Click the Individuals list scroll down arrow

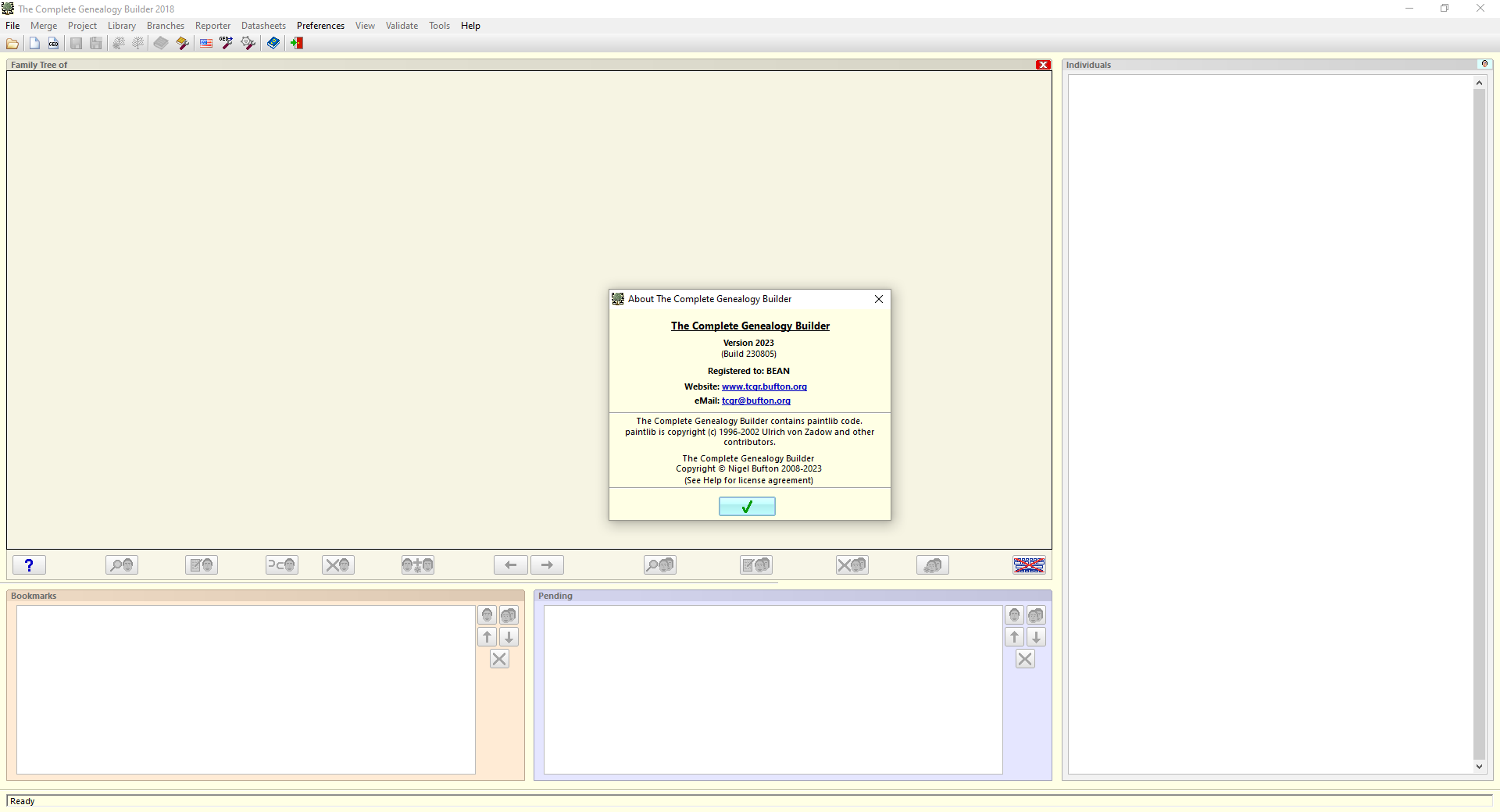tap(1479, 767)
